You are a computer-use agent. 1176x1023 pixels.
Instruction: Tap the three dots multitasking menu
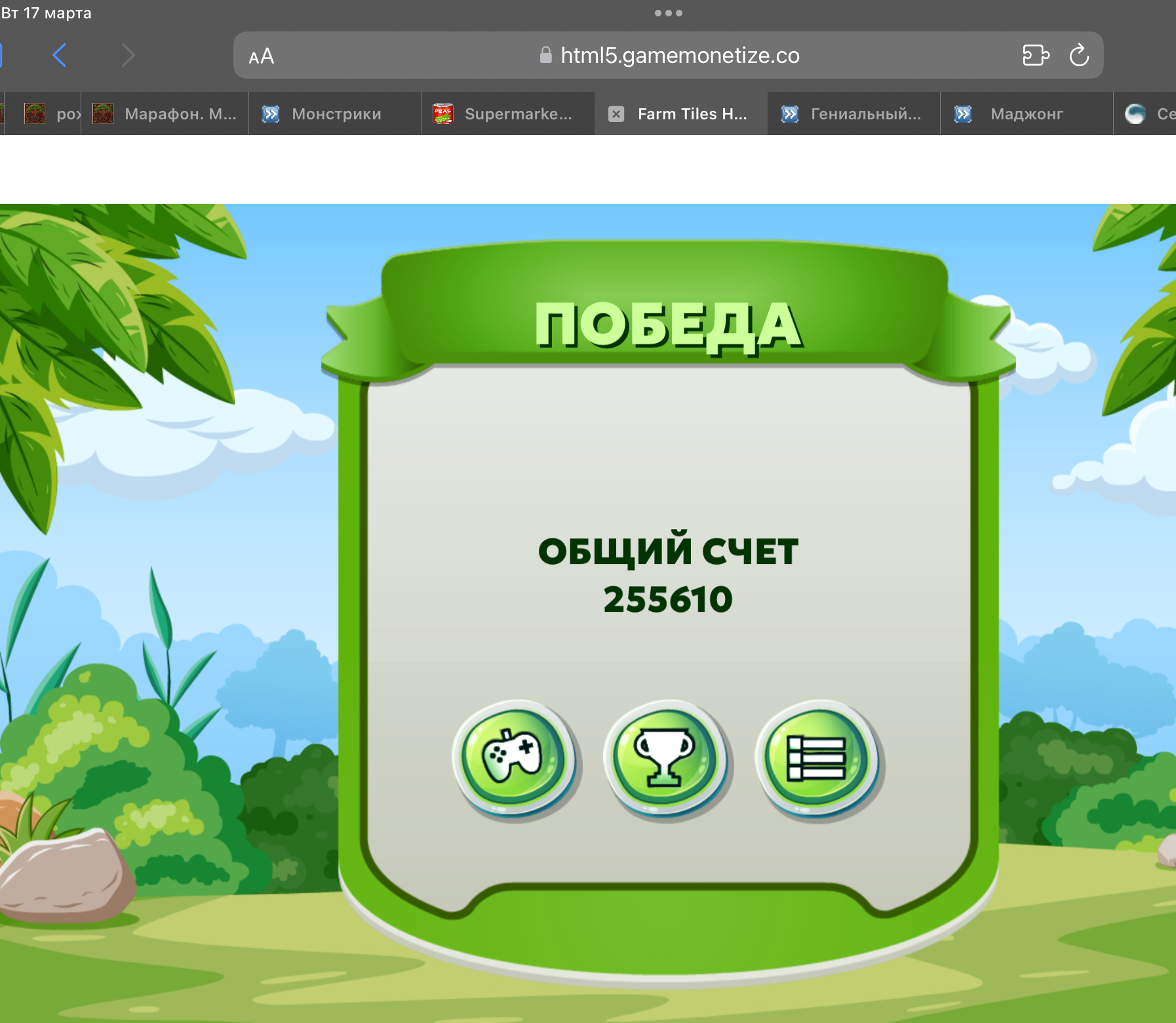click(x=668, y=13)
